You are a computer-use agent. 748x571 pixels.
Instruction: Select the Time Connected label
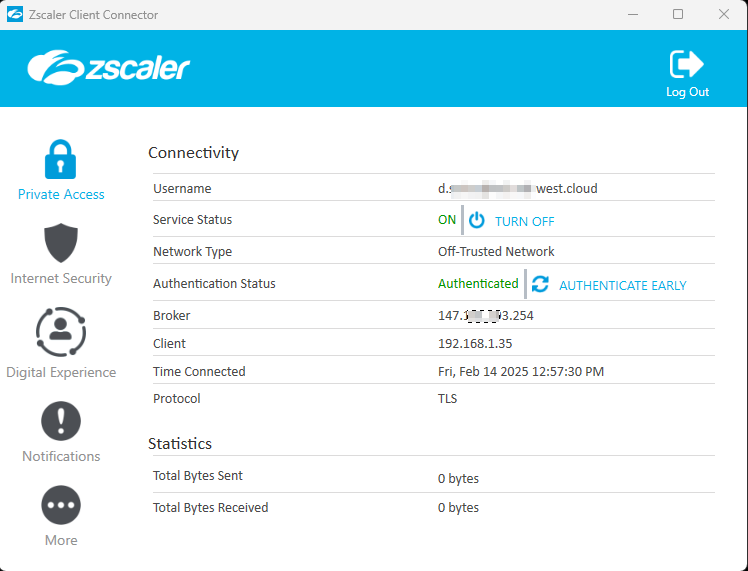click(x=199, y=372)
